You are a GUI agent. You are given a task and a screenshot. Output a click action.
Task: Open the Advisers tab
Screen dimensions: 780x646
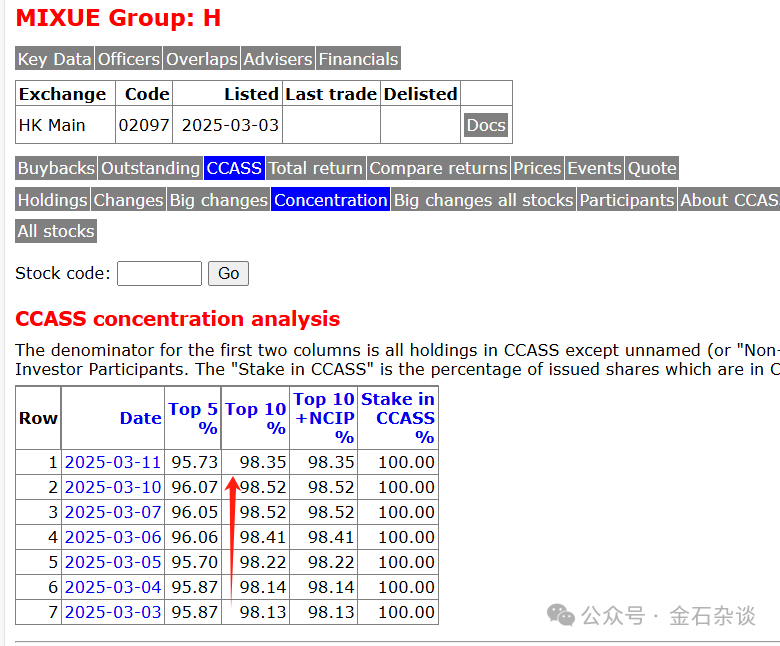coord(278,59)
